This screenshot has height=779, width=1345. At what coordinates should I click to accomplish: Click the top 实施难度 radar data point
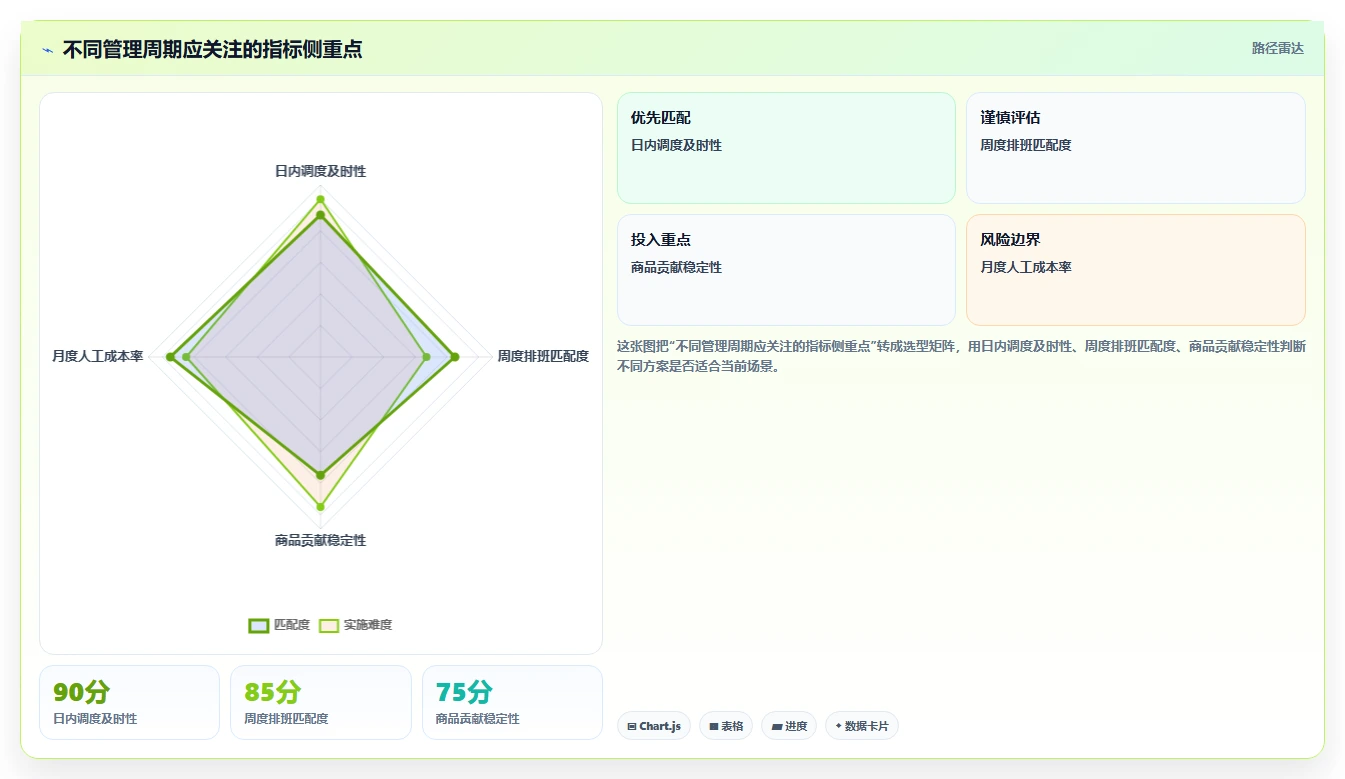(x=320, y=199)
